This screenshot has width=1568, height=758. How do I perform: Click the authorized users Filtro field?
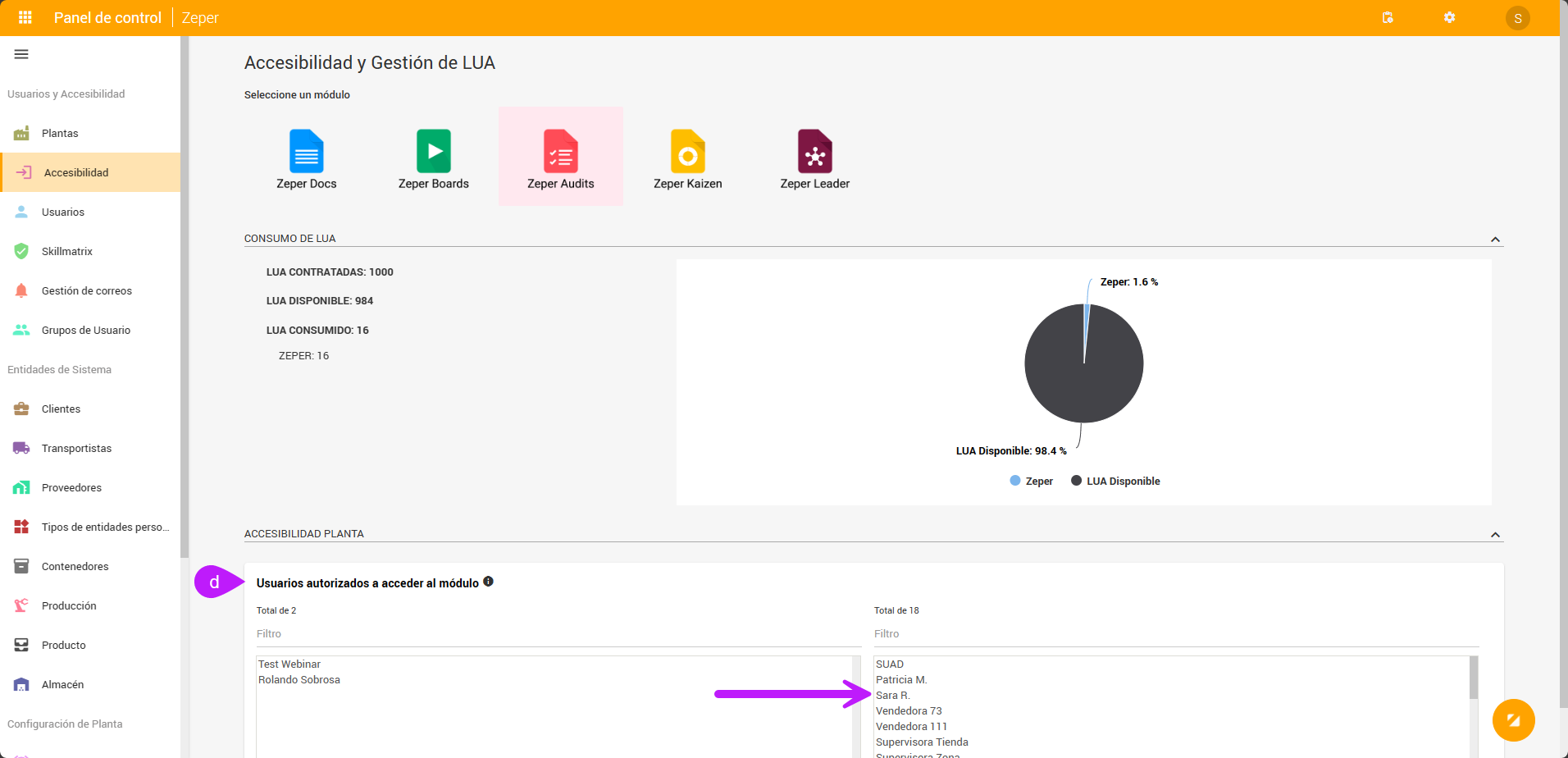point(558,634)
